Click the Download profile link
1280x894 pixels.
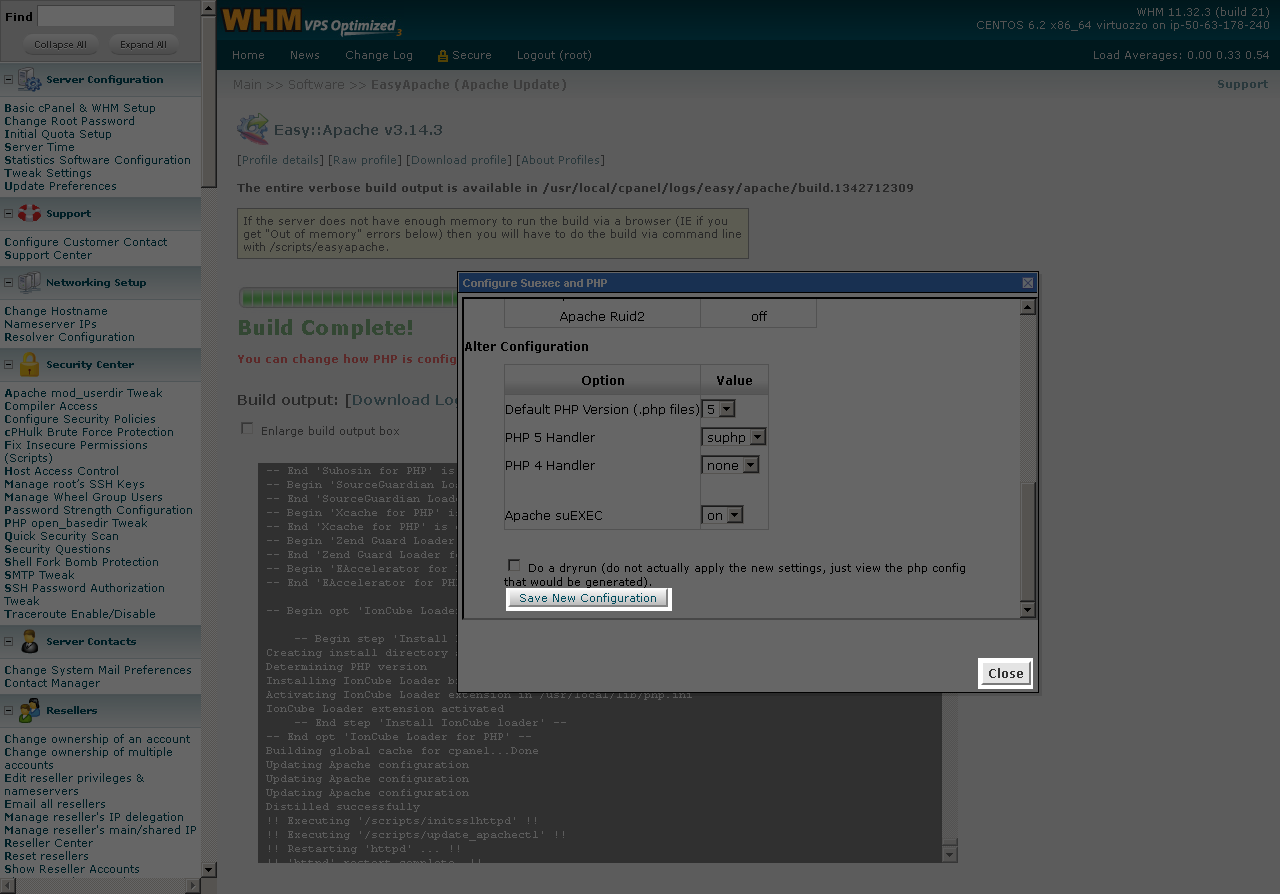coord(460,160)
